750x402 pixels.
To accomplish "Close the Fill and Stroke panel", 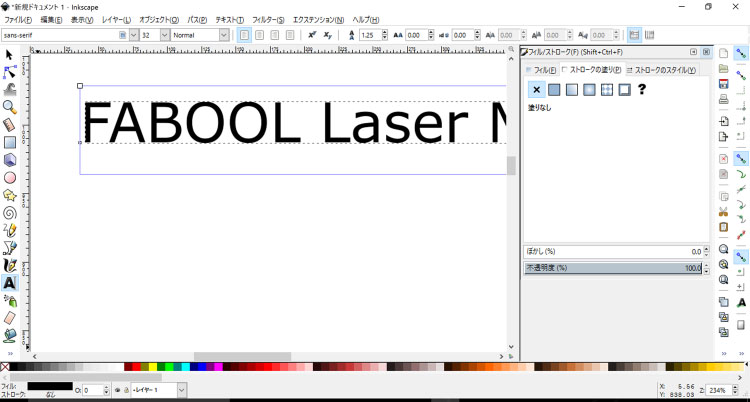I will (x=706, y=52).
